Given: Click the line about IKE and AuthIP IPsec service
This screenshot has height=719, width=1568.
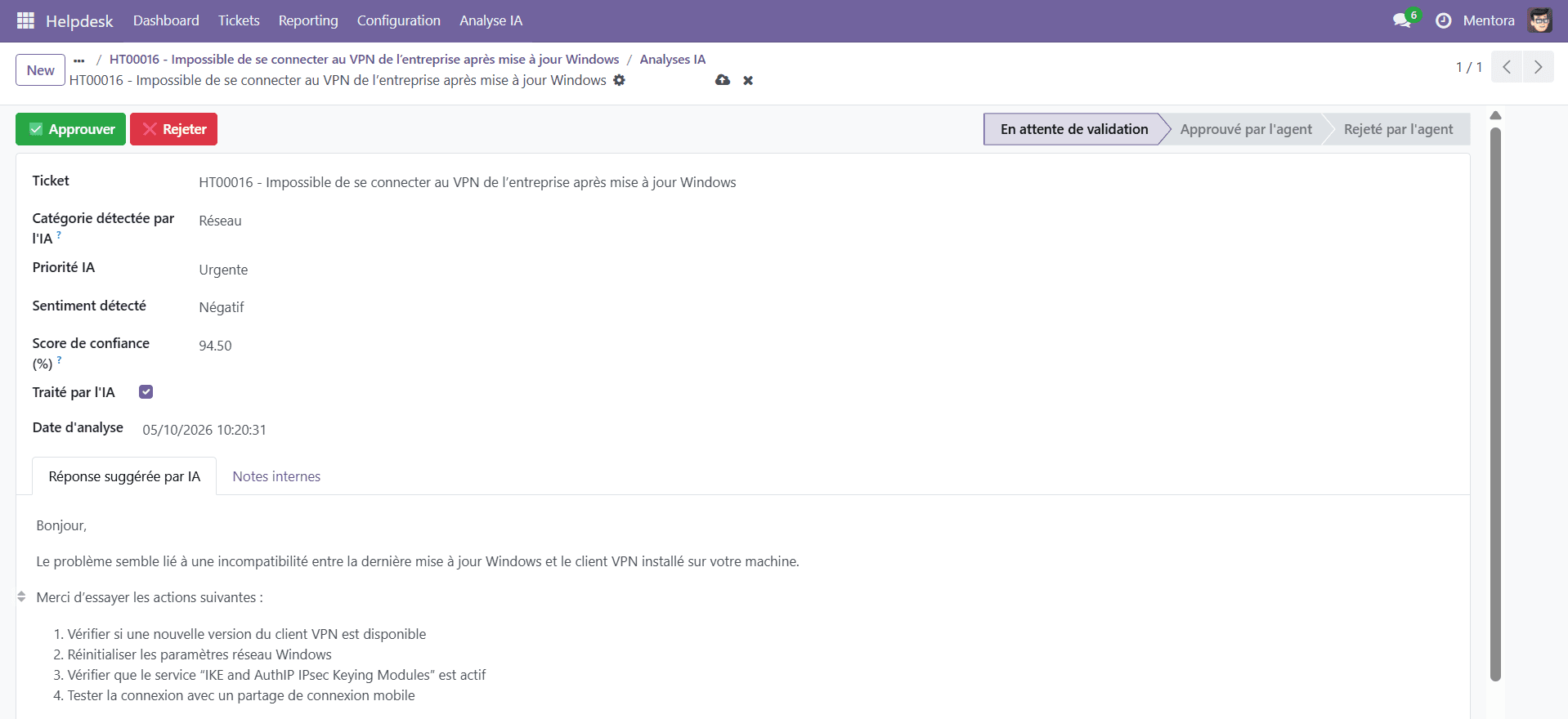Looking at the screenshot, I should pos(276,675).
